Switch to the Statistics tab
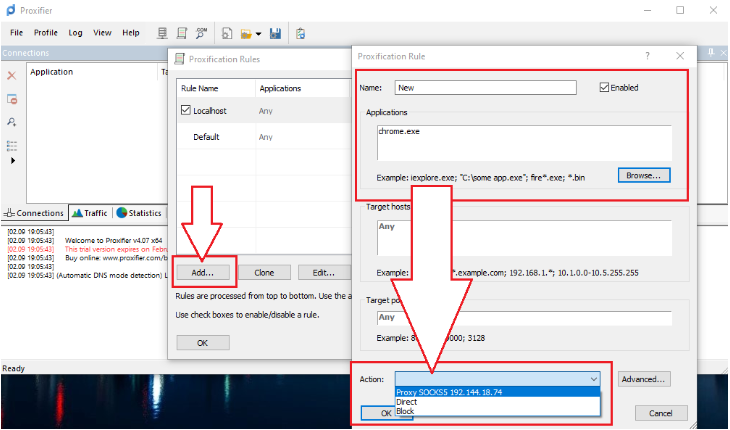730x430 pixels. tap(139, 213)
